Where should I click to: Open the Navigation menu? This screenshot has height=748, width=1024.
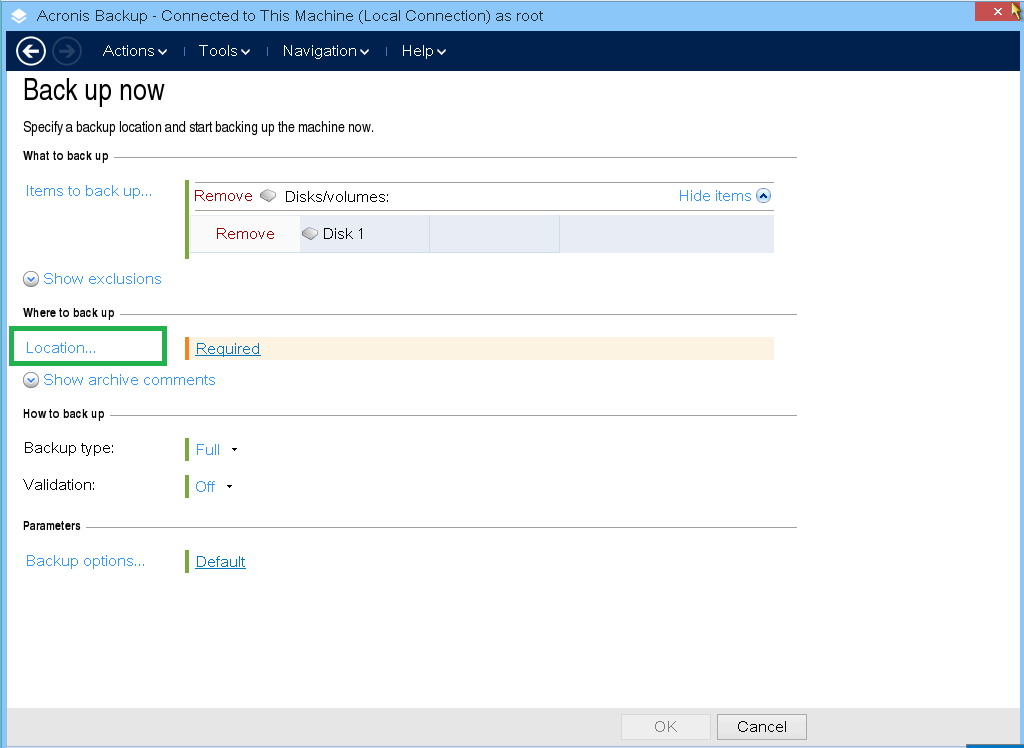pos(325,51)
